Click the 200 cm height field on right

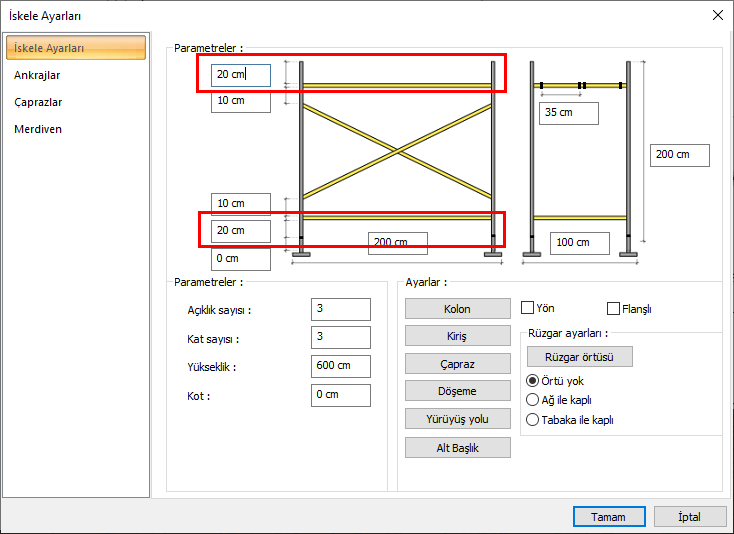tap(680, 155)
